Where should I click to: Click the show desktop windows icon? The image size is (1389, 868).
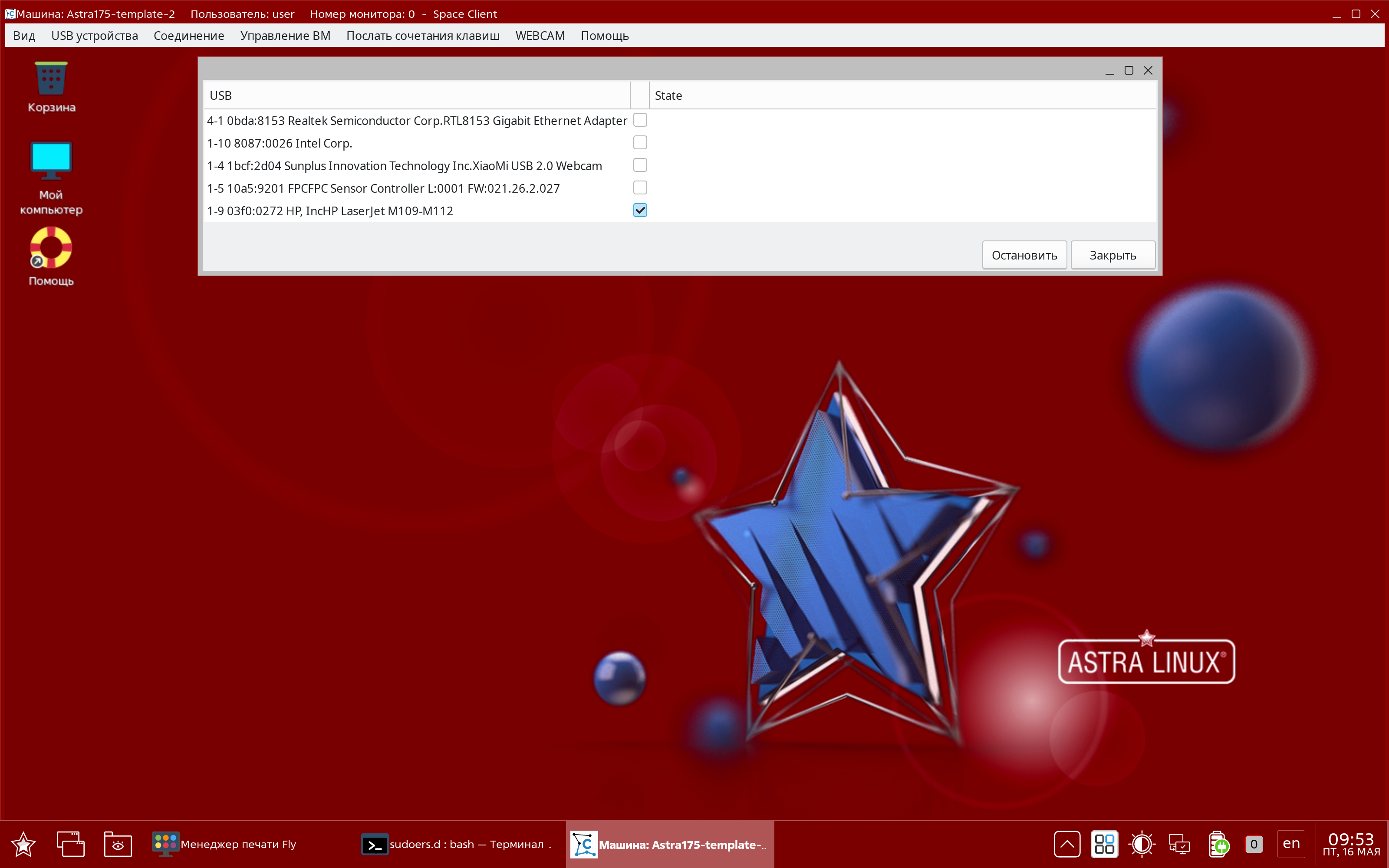coord(70,844)
